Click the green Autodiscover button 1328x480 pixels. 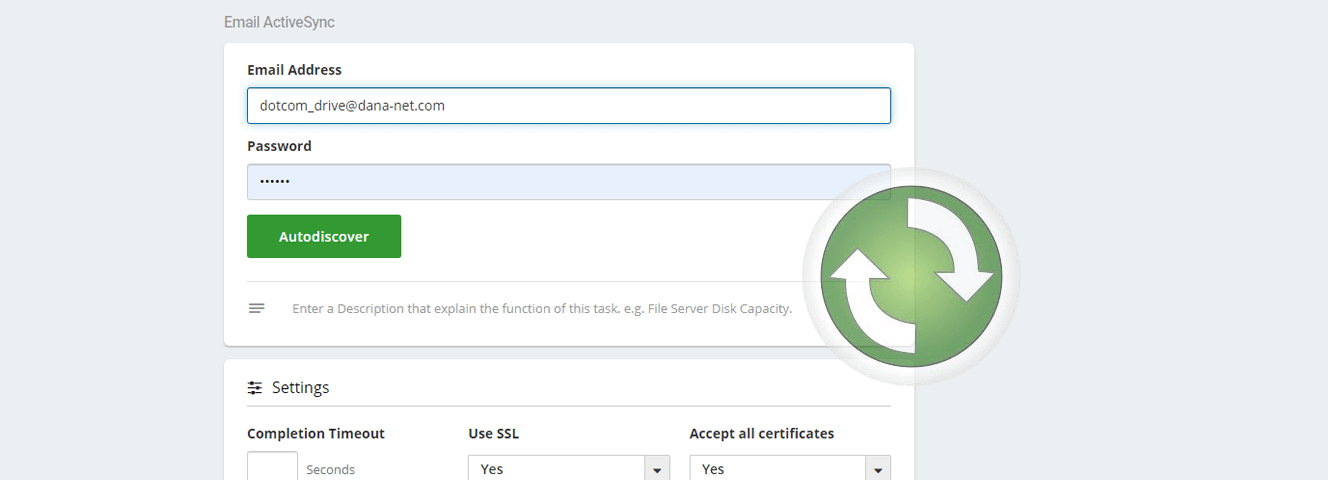324,236
